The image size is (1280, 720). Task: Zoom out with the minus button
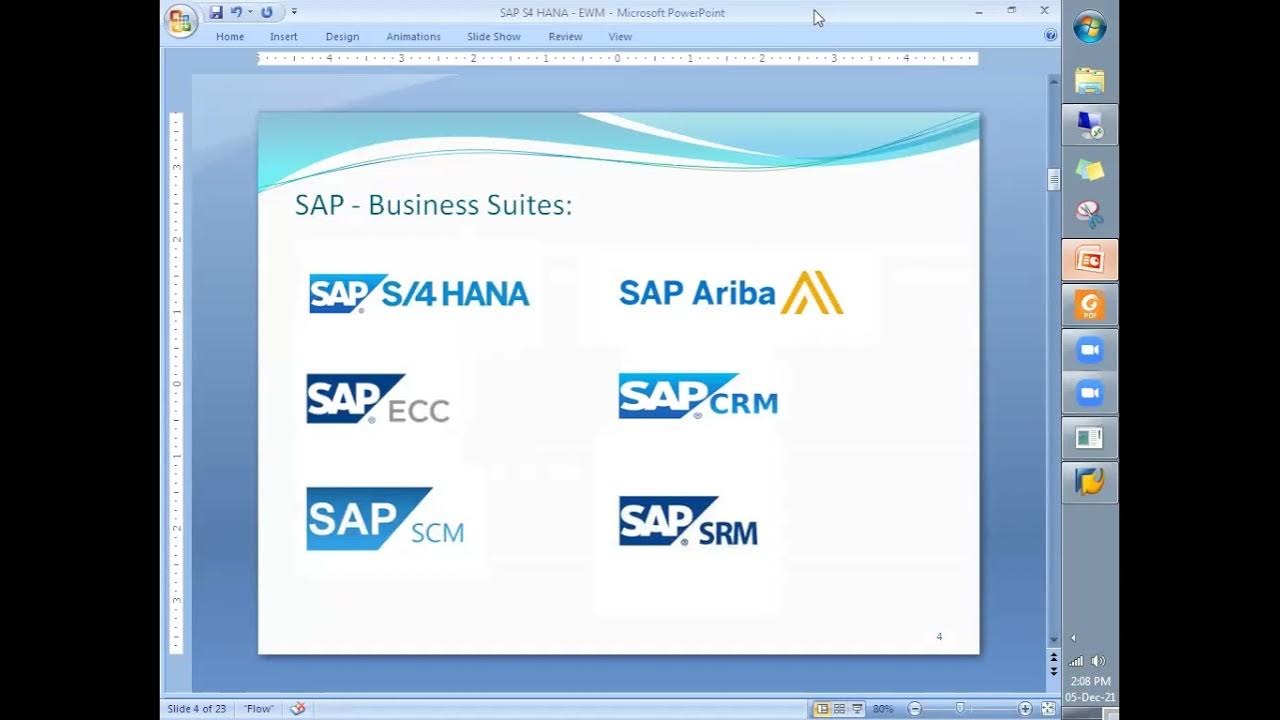point(914,709)
